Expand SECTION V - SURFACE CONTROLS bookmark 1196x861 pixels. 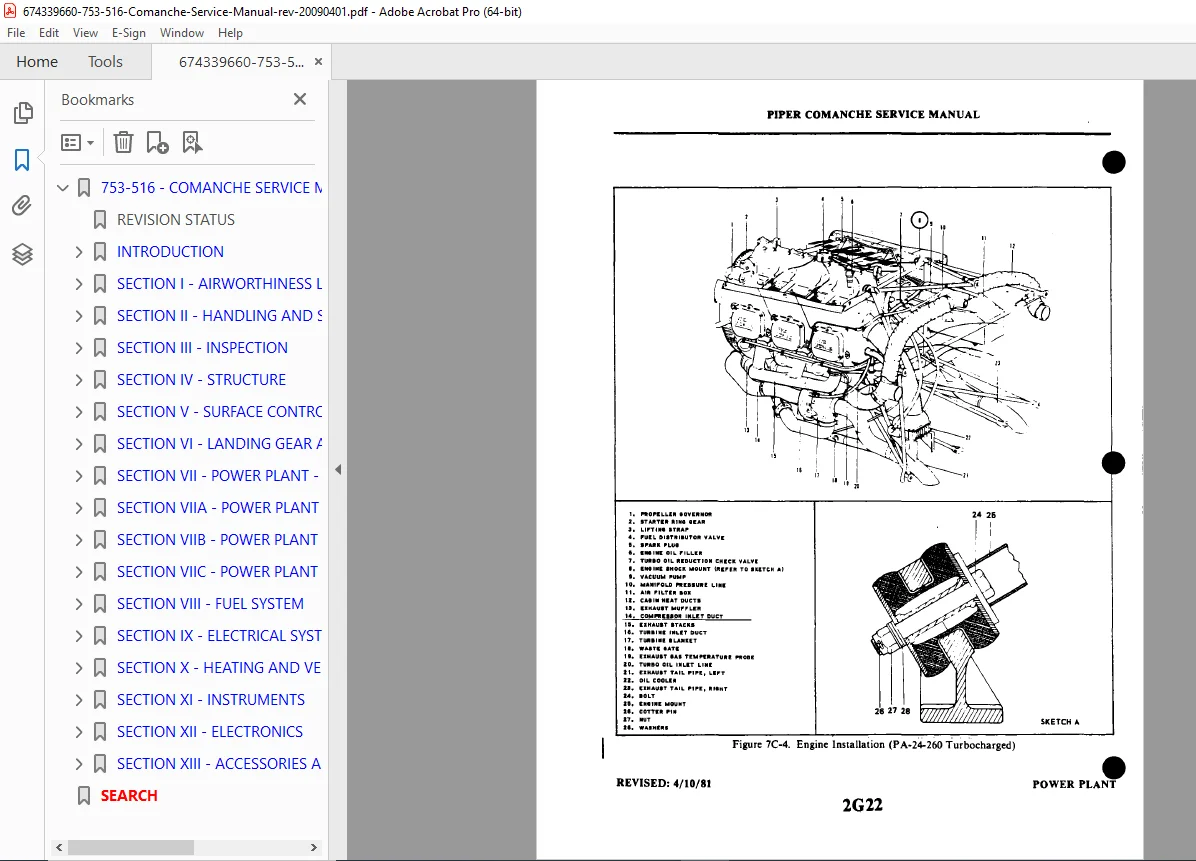79,412
